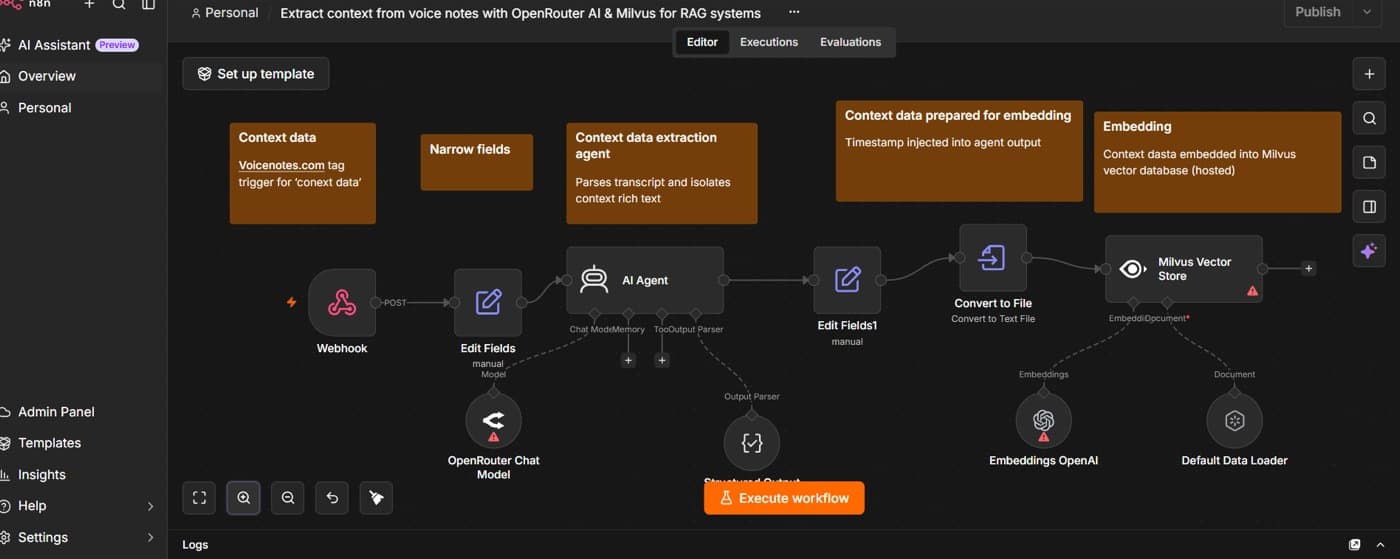The image size is (1400, 559).
Task: Open AI Assistant in sidebar
Action: click(x=78, y=45)
